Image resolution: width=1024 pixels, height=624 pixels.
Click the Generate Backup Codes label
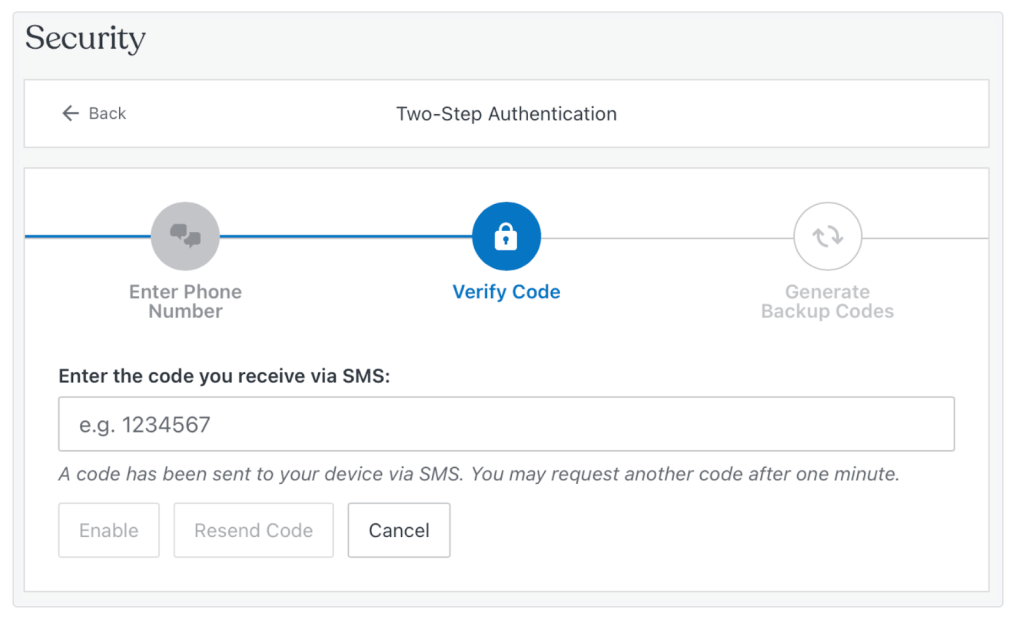pyautogui.click(x=827, y=301)
